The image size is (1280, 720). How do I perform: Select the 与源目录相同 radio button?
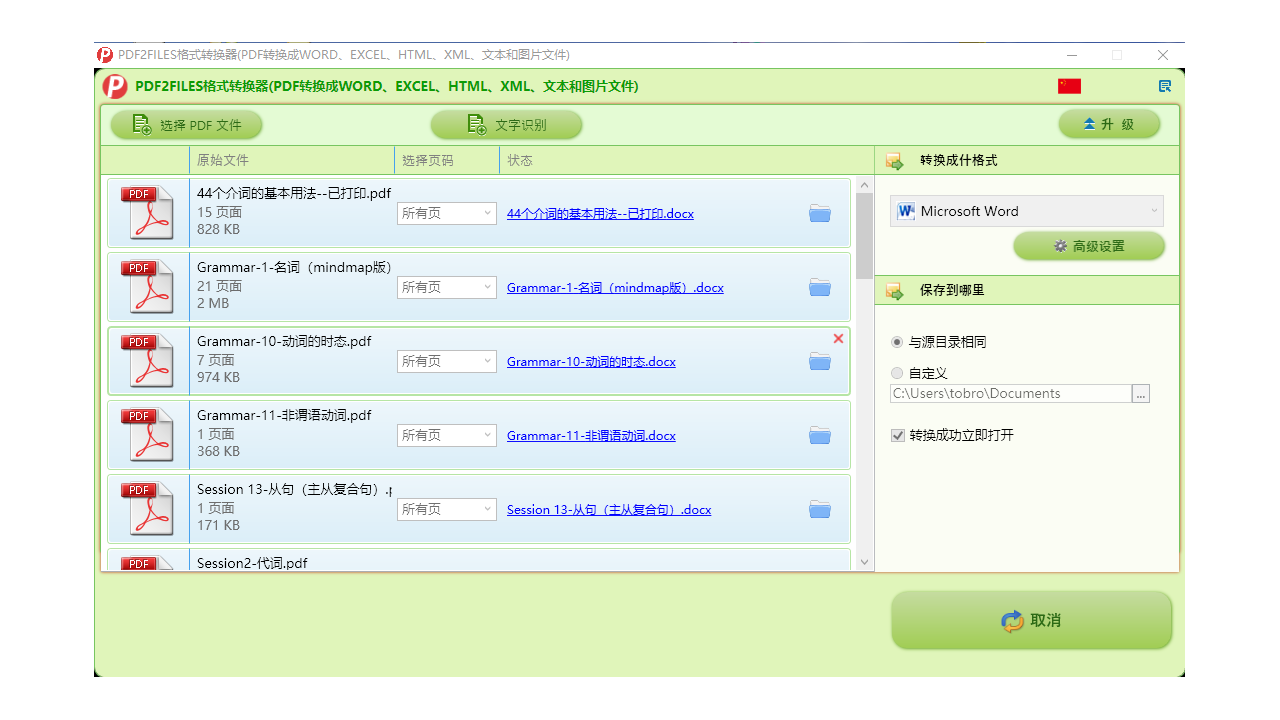(896, 341)
